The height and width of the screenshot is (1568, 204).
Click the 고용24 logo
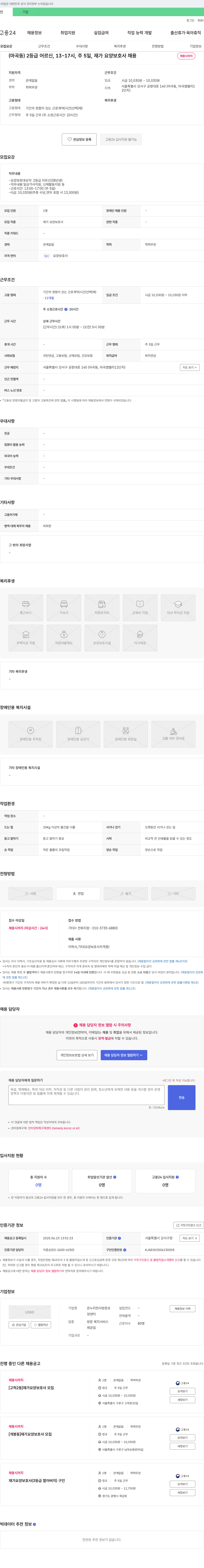[x=8, y=33]
